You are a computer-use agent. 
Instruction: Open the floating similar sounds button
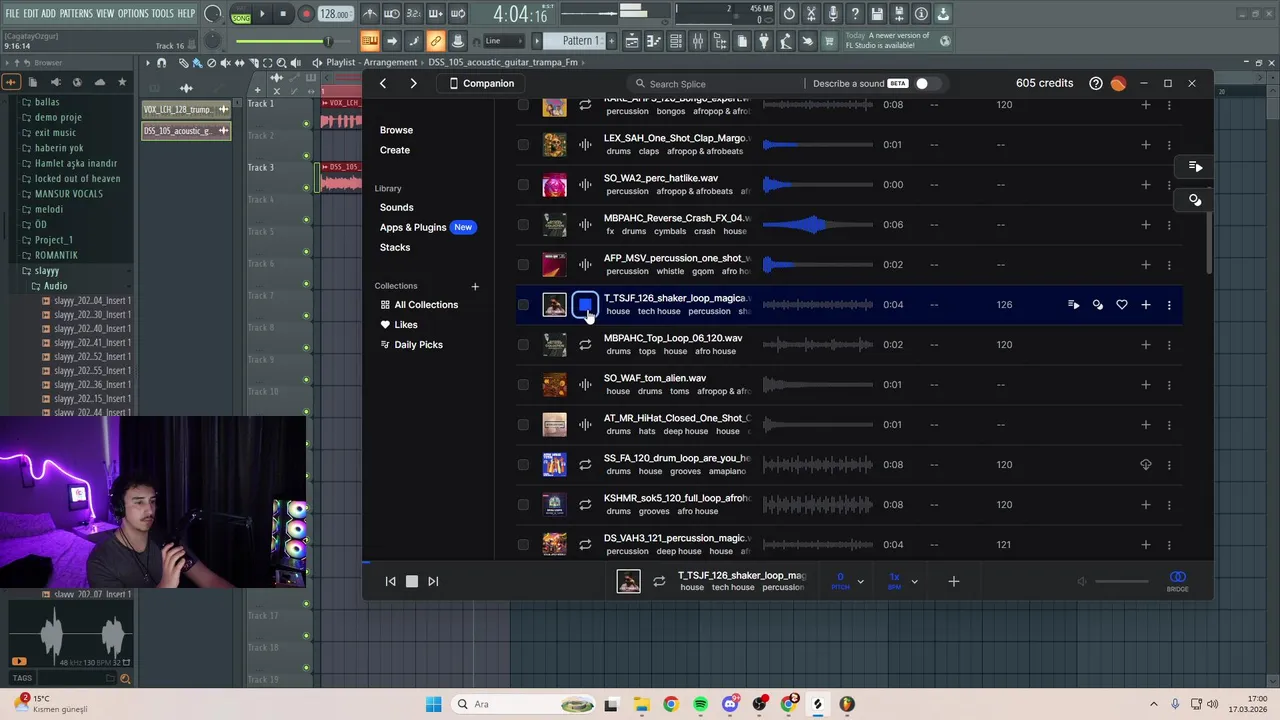(x=1195, y=200)
